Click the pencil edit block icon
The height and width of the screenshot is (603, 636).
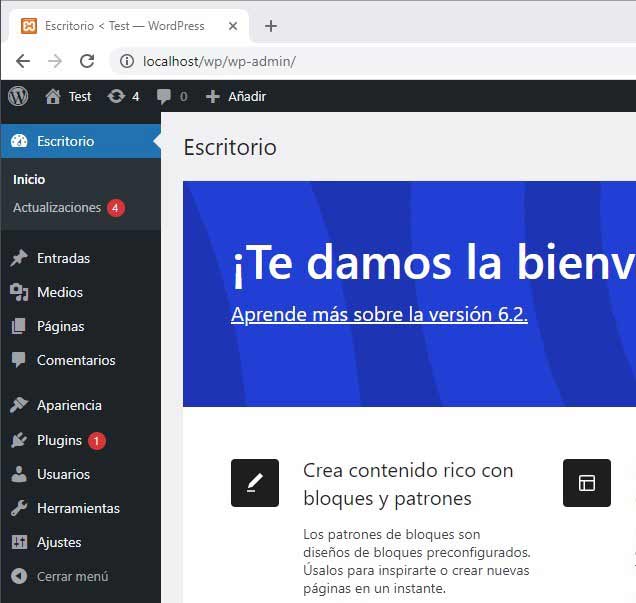pyautogui.click(x=255, y=483)
